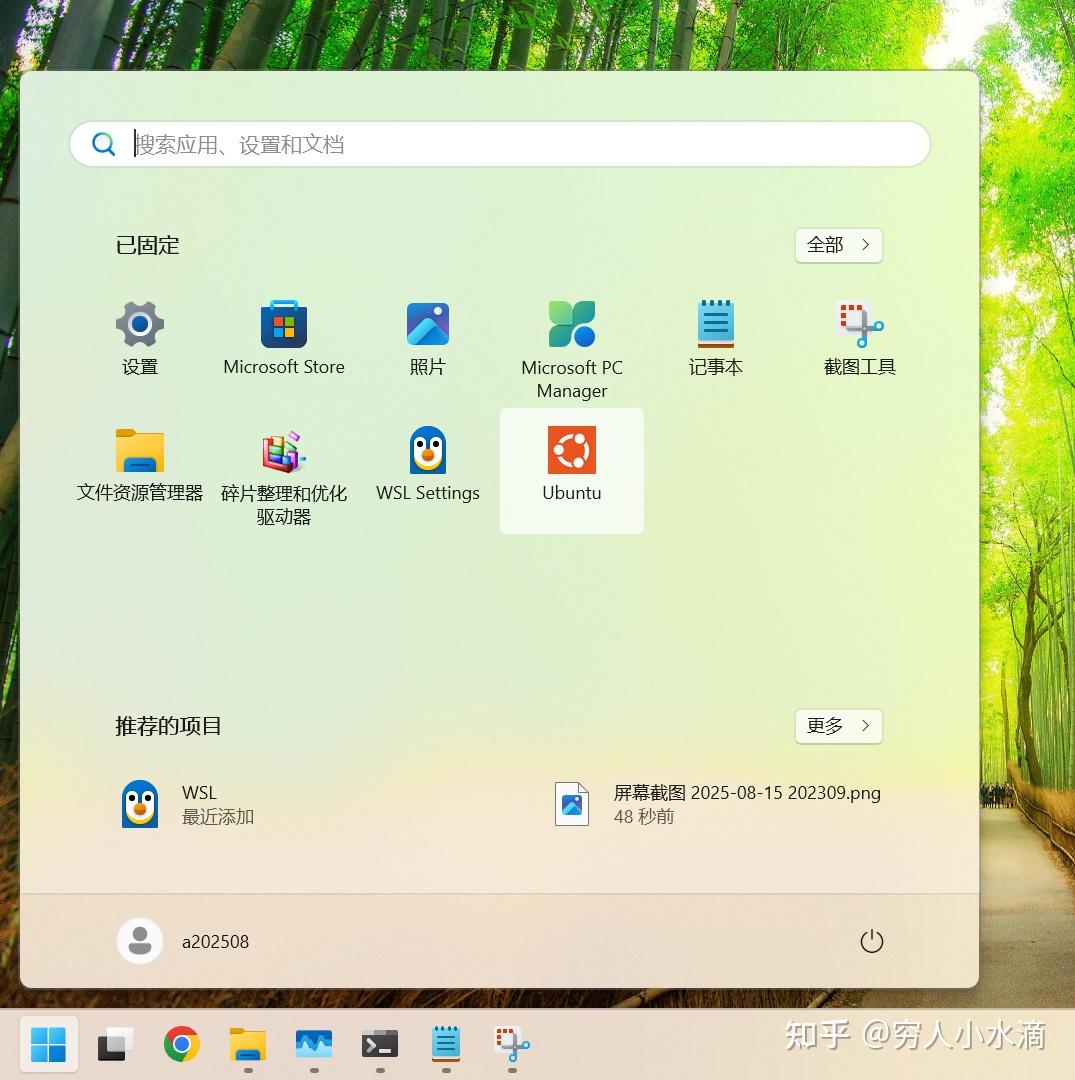Expand 更多 to see more recommendations
1075x1080 pixels.
pyautogui.click(x=838, y=727)
